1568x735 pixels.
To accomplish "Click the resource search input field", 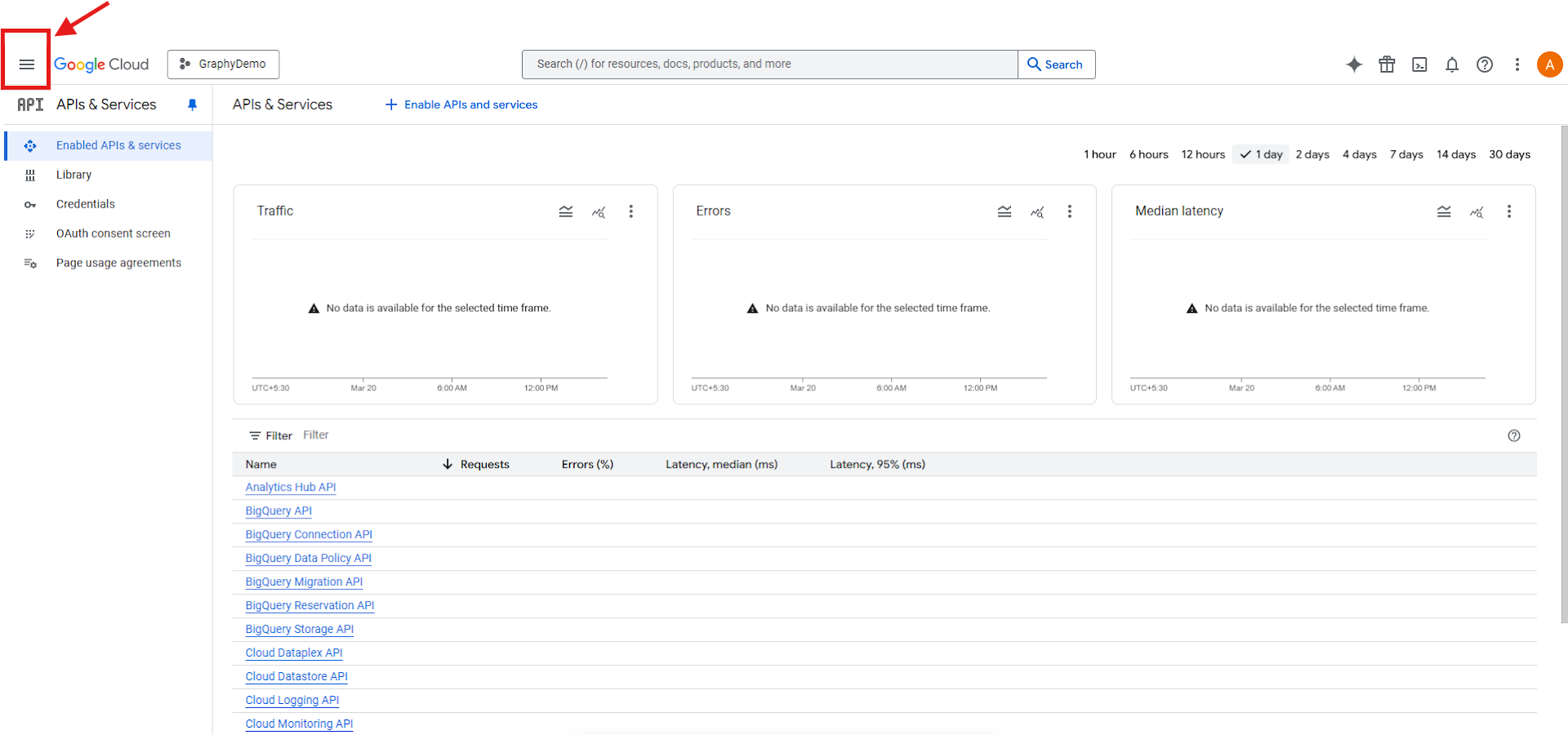I will point(769,65).
